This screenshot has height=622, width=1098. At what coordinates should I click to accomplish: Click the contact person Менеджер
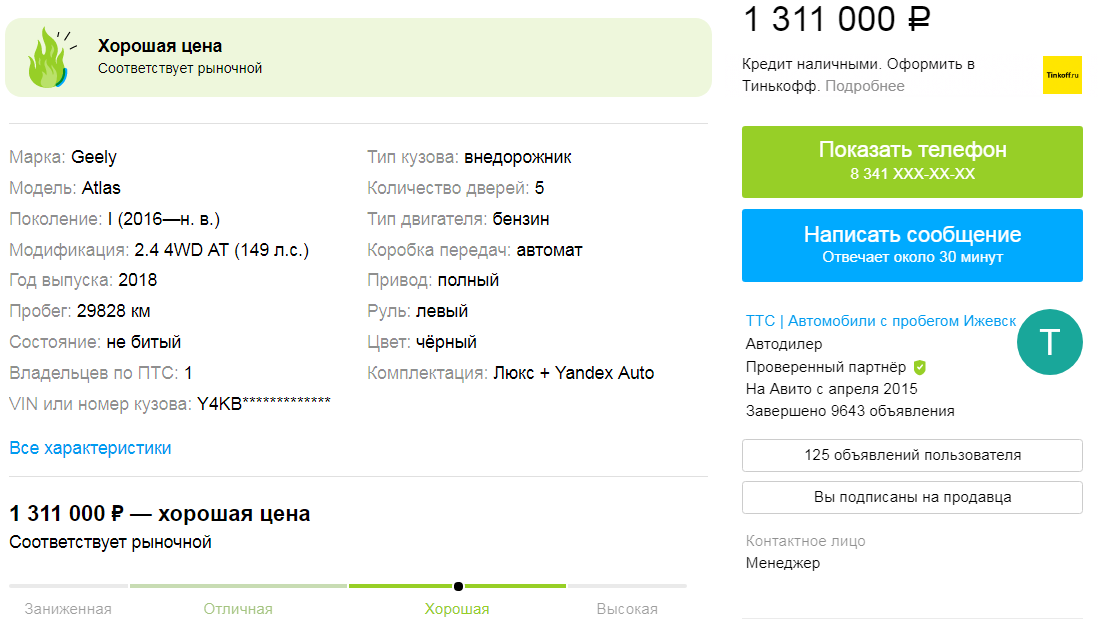783,563
